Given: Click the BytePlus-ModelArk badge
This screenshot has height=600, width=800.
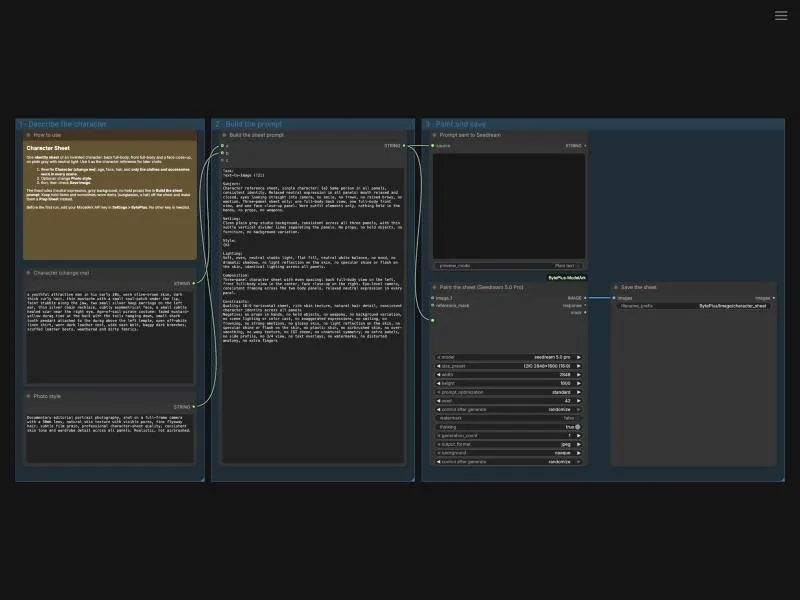Looking at the screenshot, I should (567, 278).
